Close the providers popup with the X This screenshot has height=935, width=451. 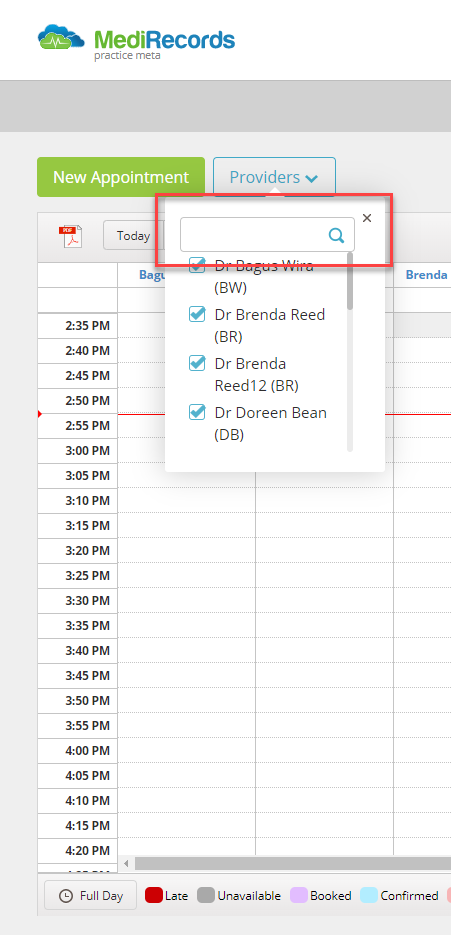[x=367, y=218]
